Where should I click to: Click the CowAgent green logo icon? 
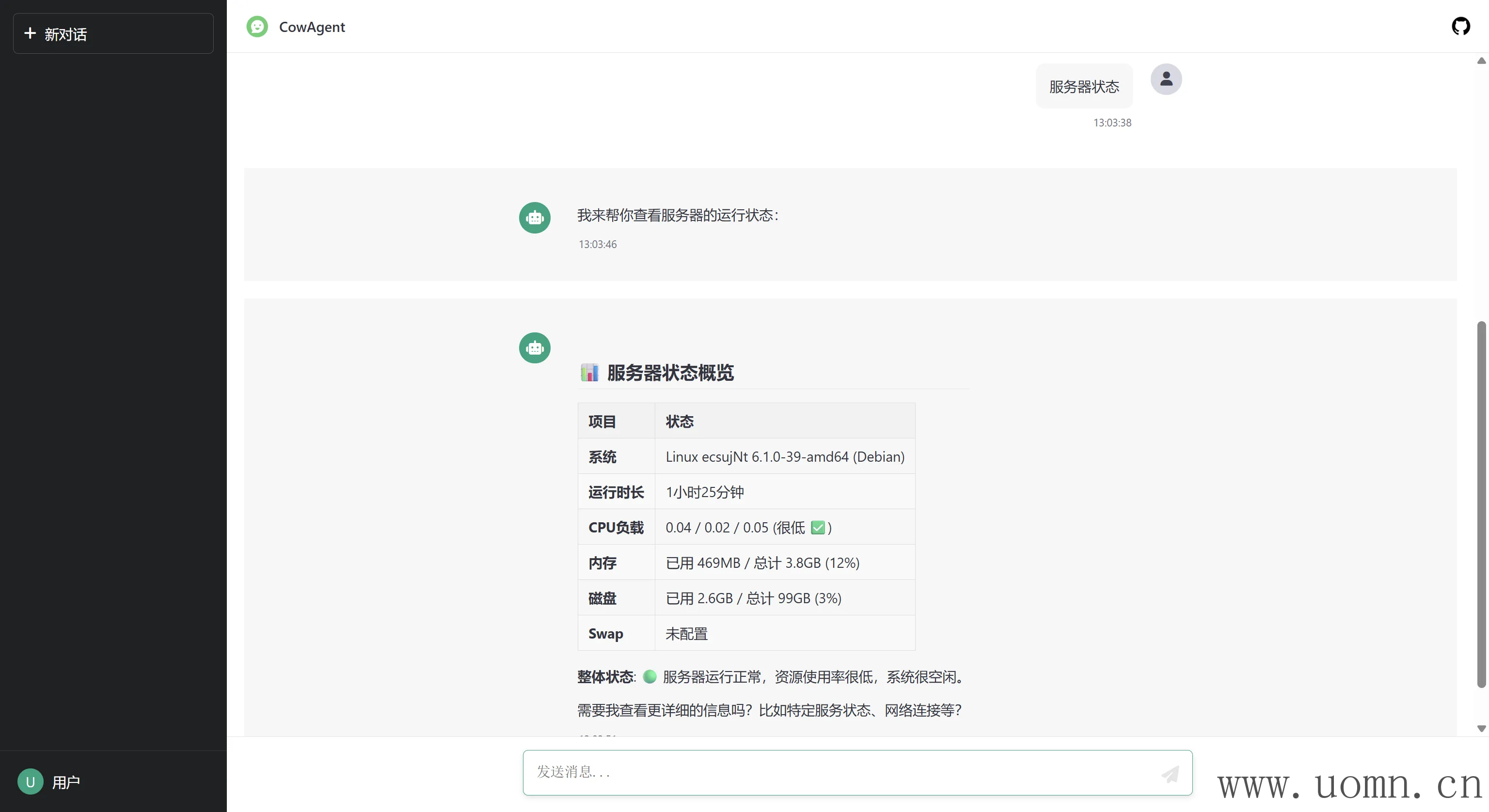(x=257, y=27)
